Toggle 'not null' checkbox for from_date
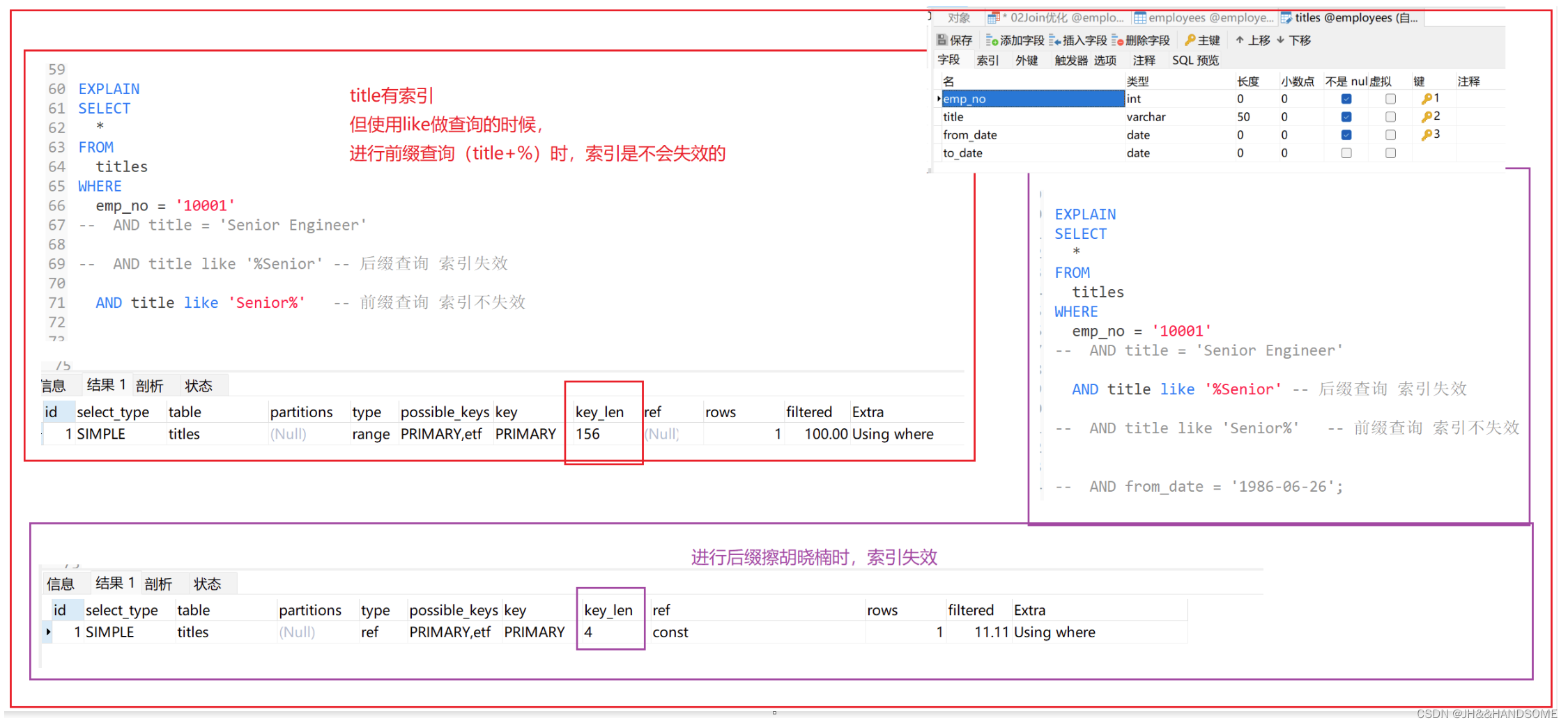This screenshot has width=1568, height=725. [1346, 135]
